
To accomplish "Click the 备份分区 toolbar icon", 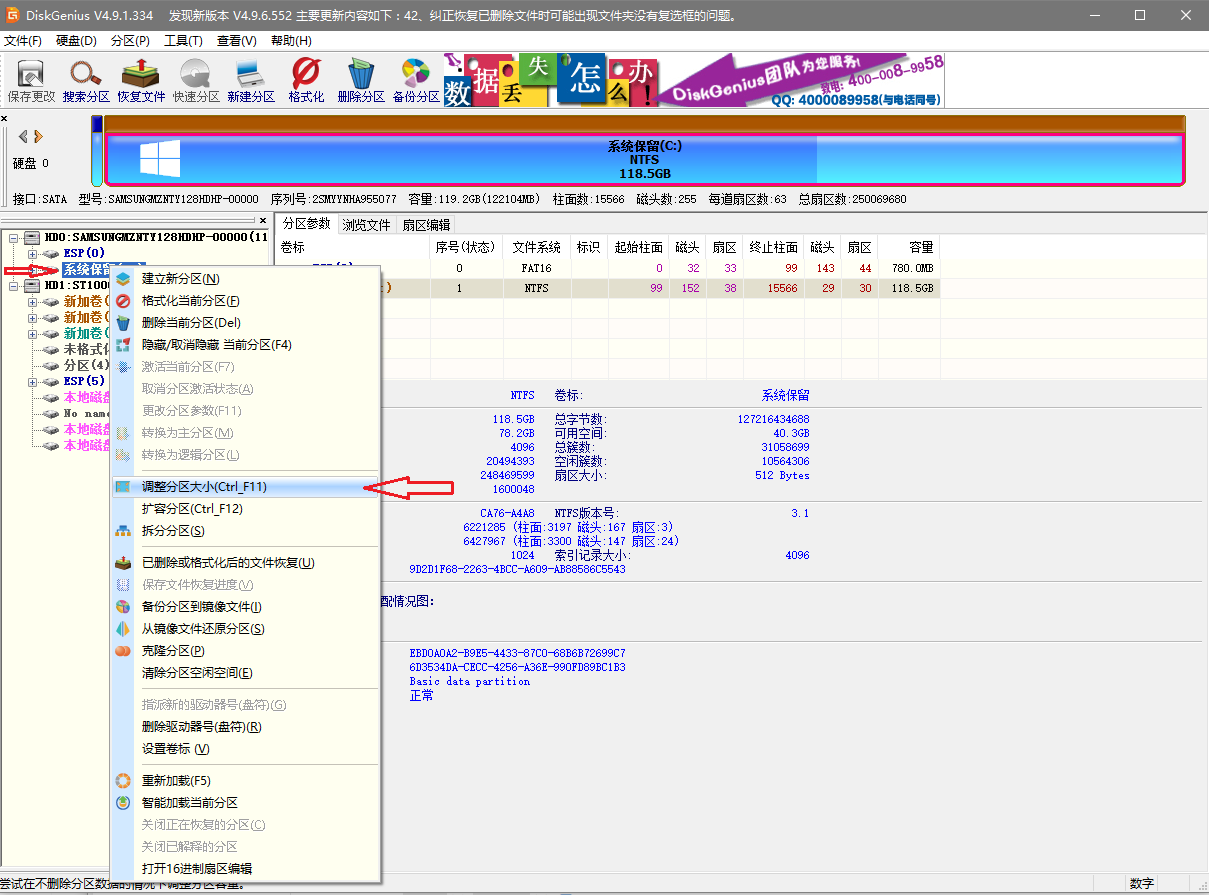I will pyautogui.click(x=416, y=80).
